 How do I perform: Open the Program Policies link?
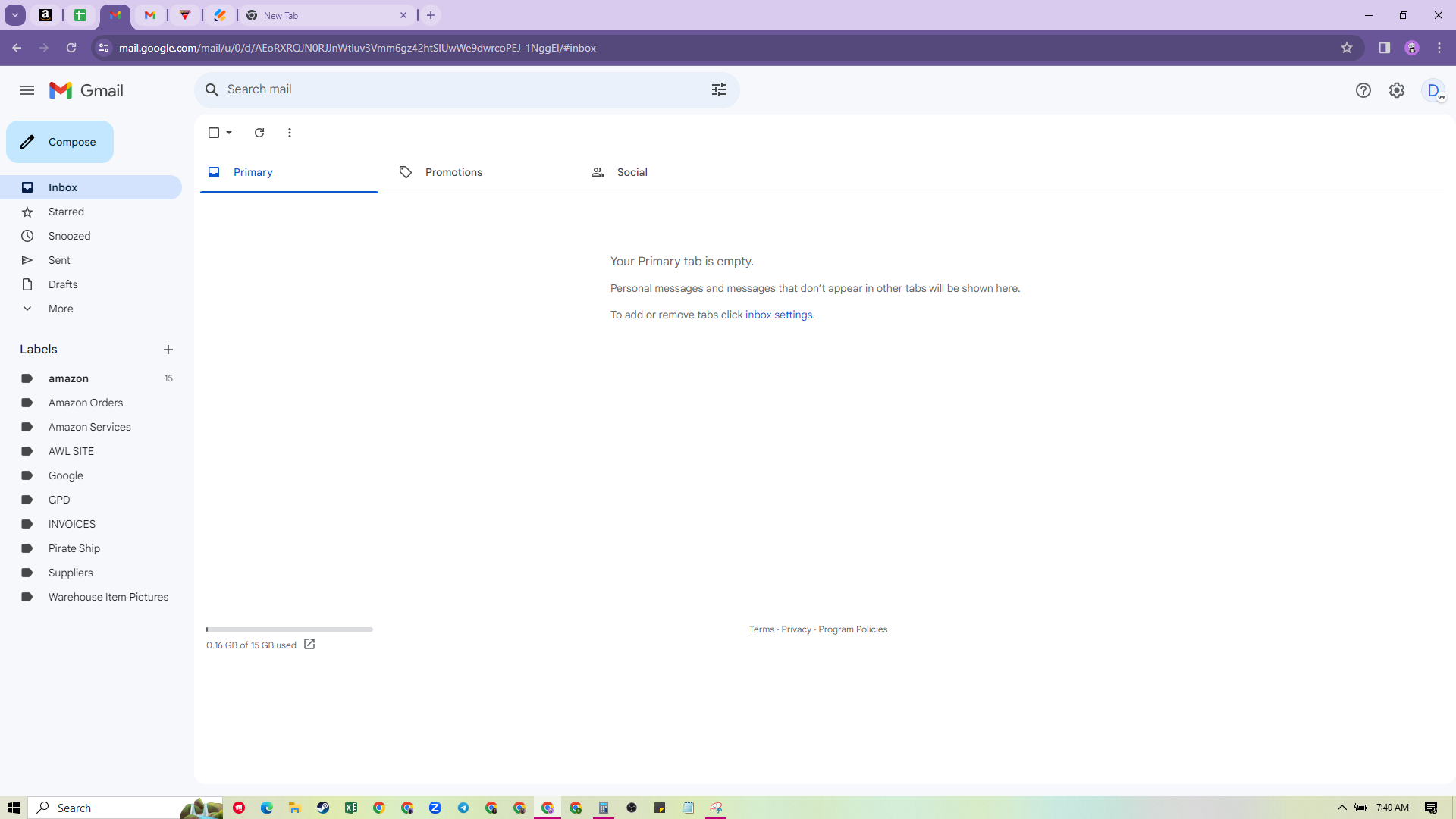tap(852, 629)
